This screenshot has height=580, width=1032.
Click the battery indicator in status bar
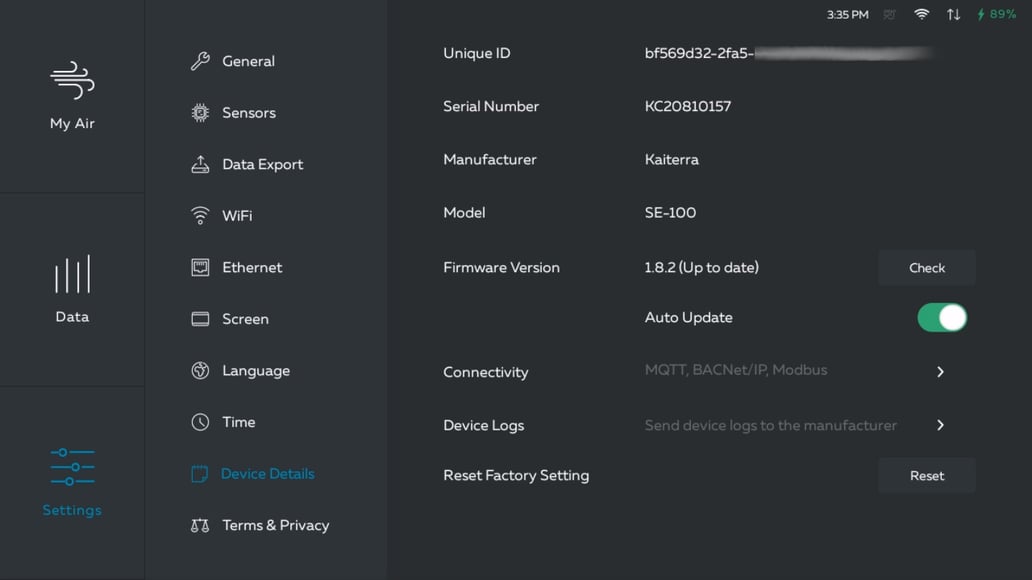[x=997, y=14]
